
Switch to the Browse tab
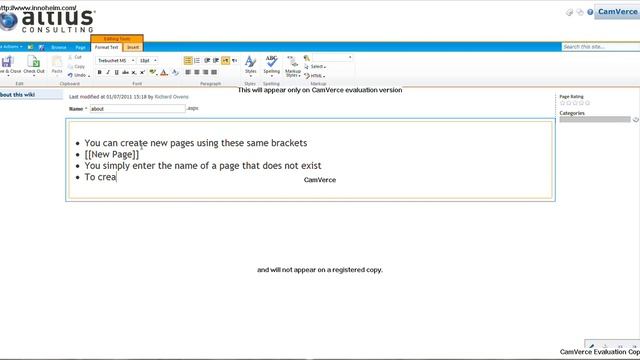pyautogui.click(x=59, y=47)
